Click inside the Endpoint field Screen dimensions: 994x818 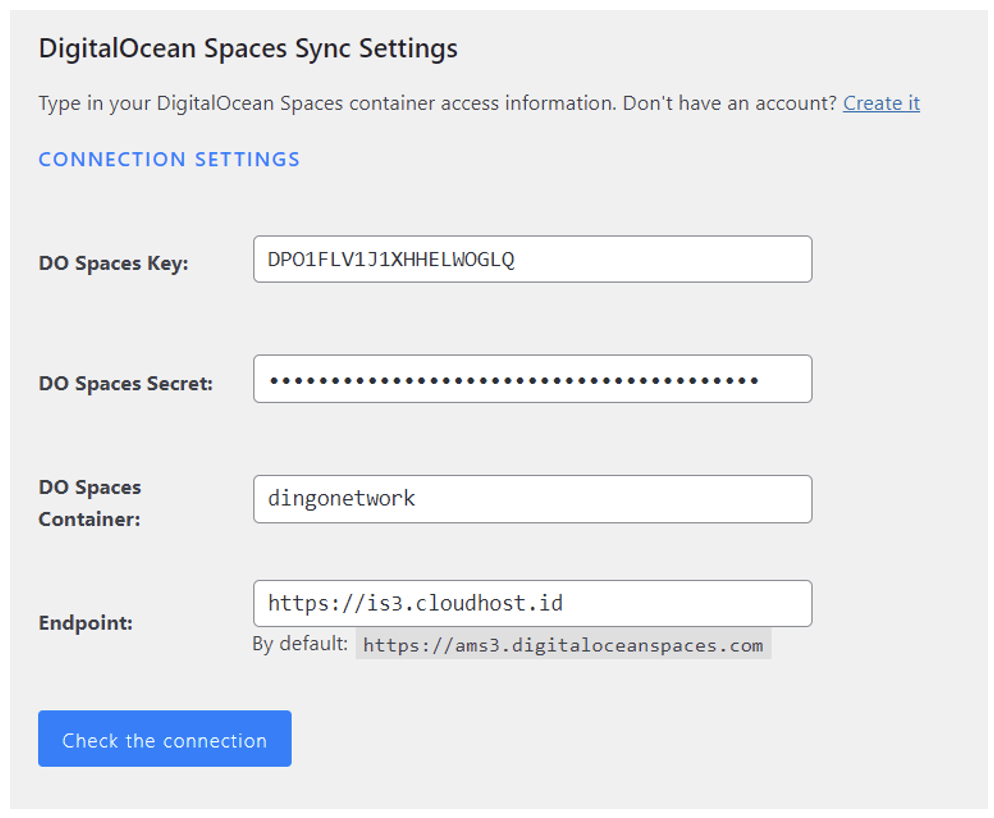coord(530,603)
